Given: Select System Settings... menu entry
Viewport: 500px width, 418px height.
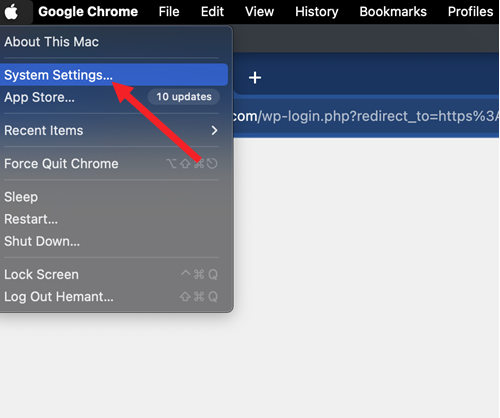Looking at the screenshot, I should [114, 75].
